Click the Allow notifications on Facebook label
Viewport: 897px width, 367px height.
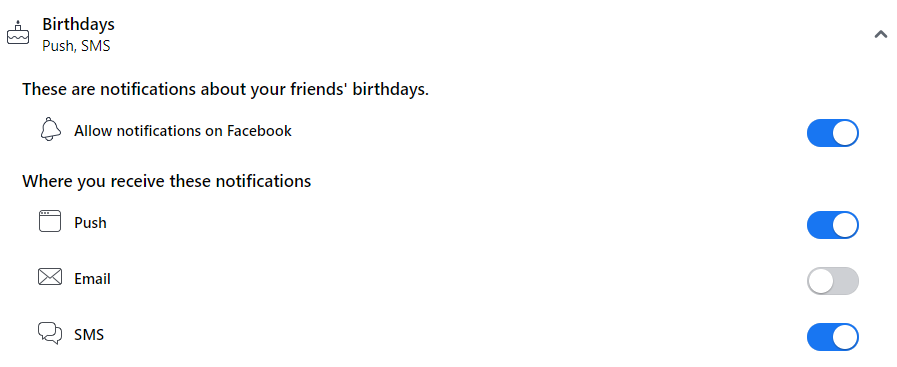pos(183,131)
